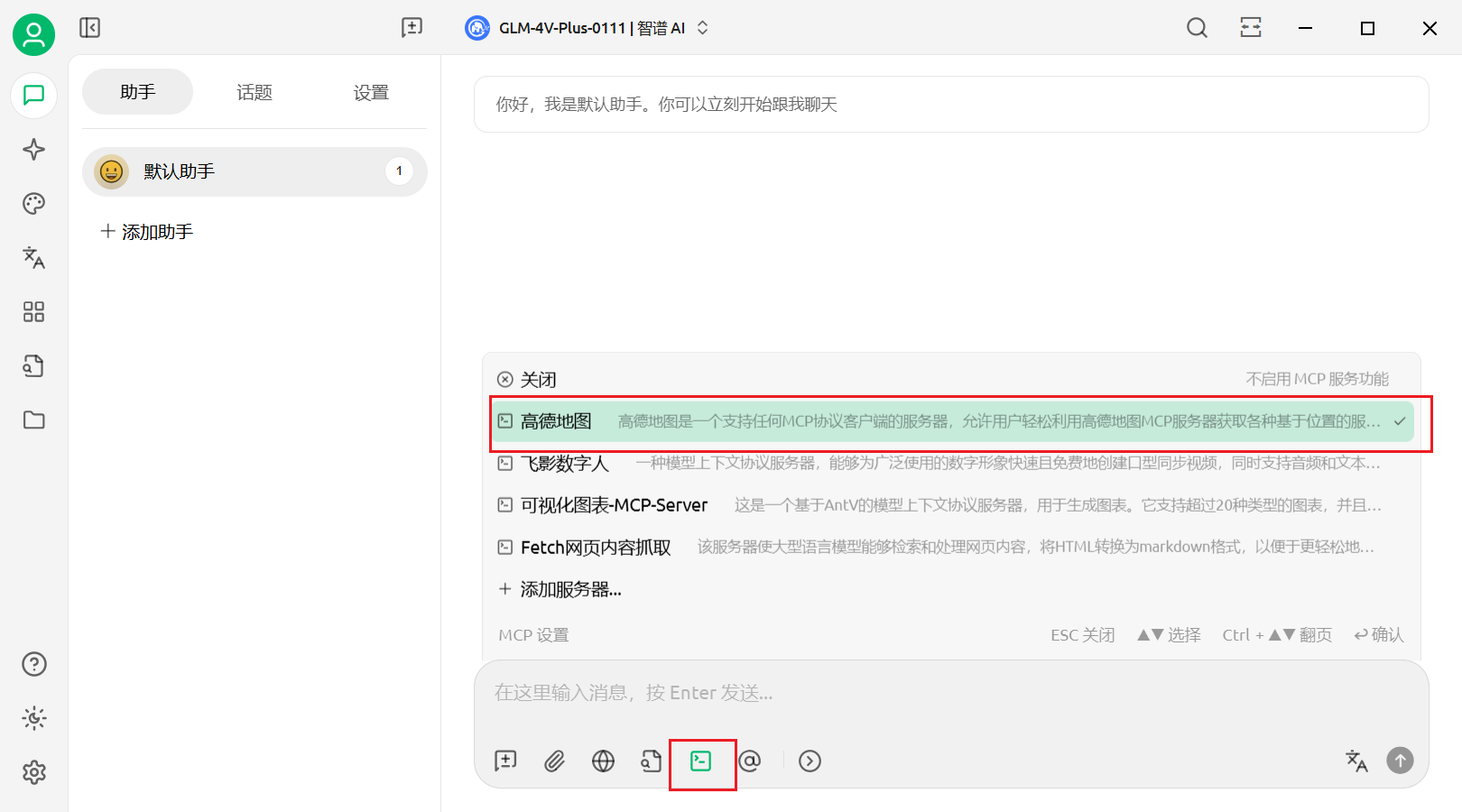Open the model selector GLM-4V-Plus-0111
Screen dimensions: 1462x812
pyautogui.click(x=588, y=28)
